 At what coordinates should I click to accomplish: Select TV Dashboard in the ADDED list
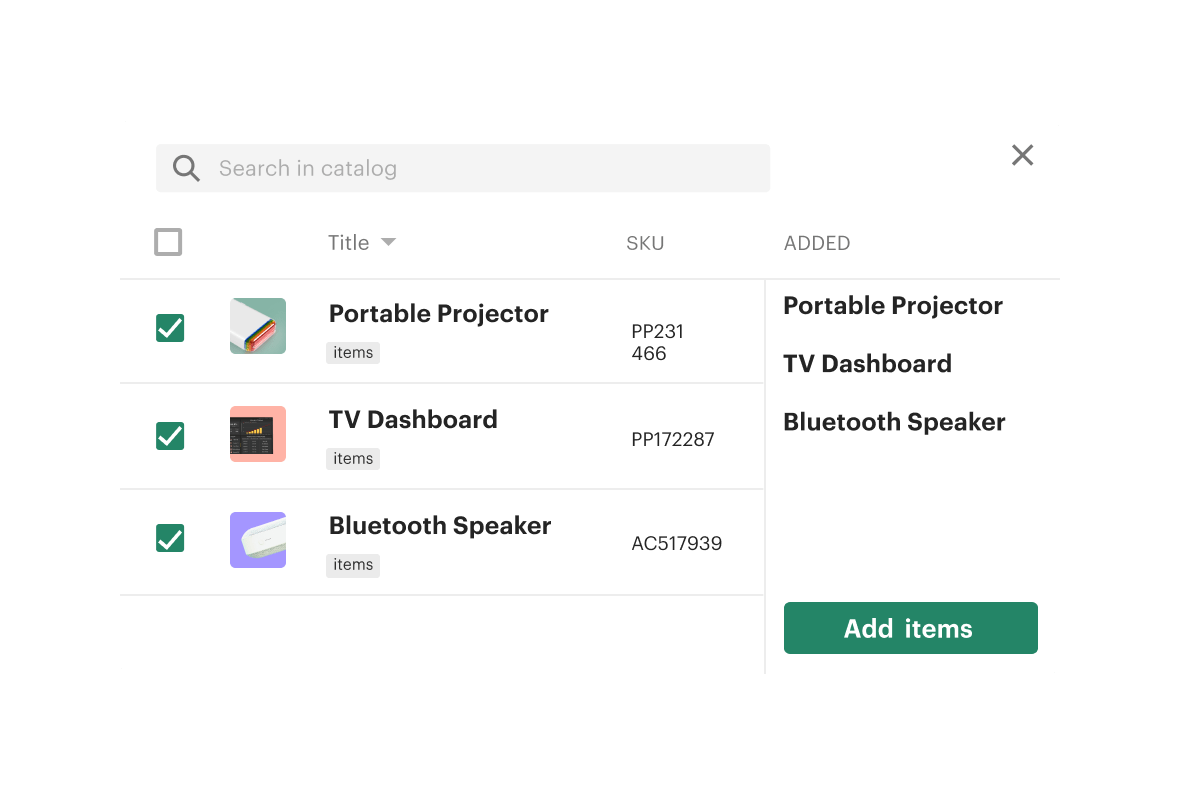click(x=867, y=364)
